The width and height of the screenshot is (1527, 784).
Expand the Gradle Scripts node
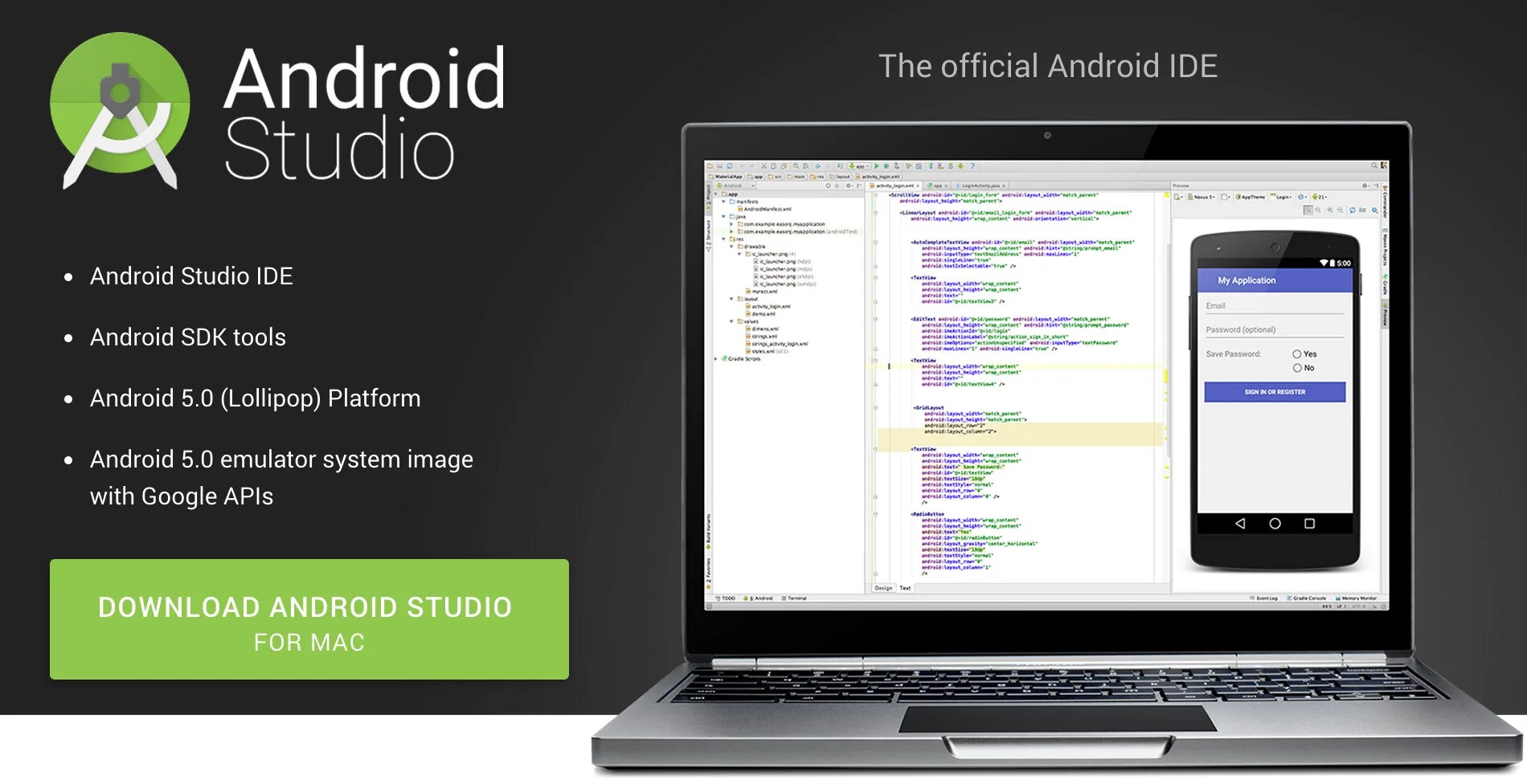click(715, 359)
